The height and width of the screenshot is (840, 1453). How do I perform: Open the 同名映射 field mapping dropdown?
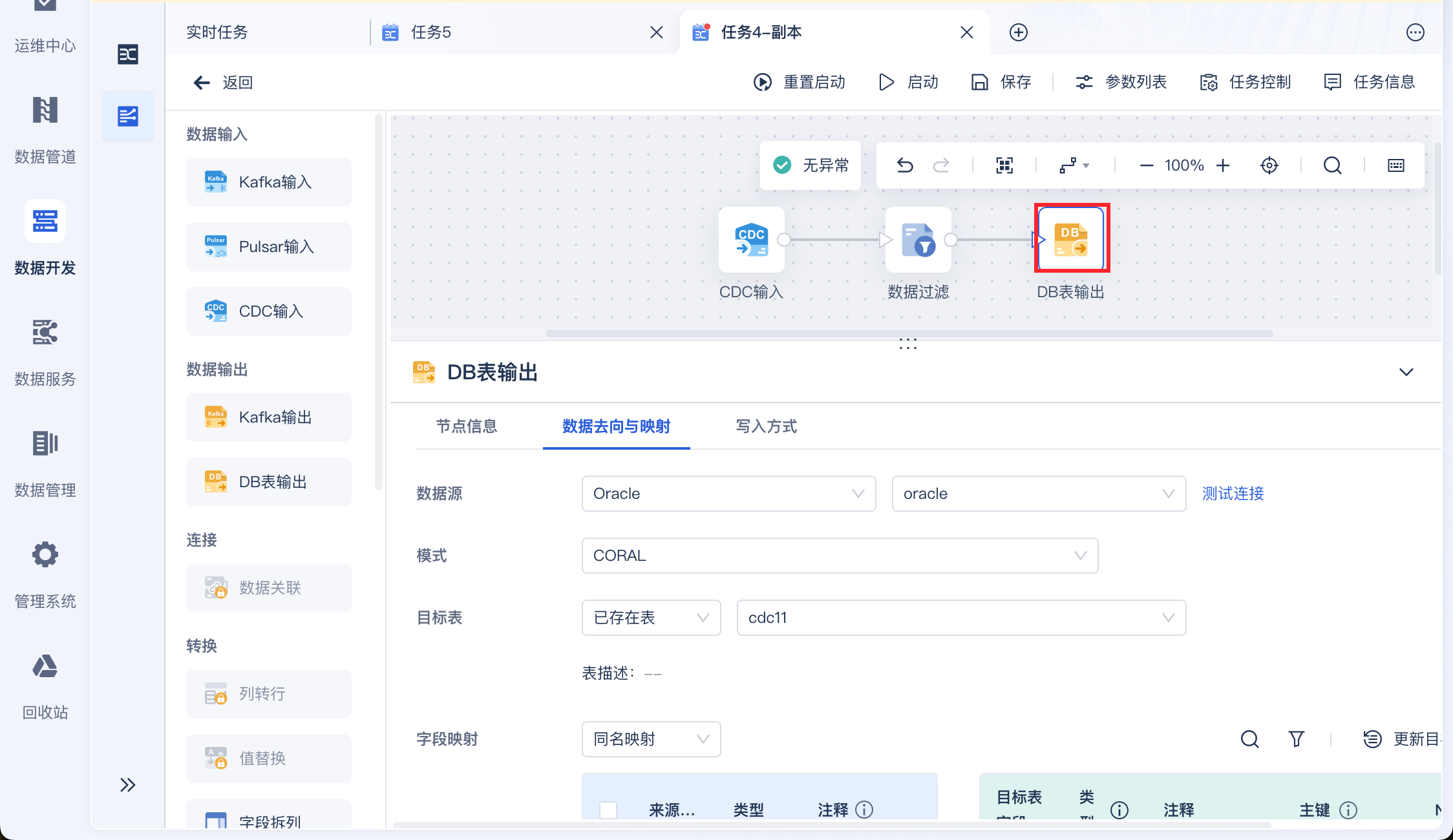(651, 739)
